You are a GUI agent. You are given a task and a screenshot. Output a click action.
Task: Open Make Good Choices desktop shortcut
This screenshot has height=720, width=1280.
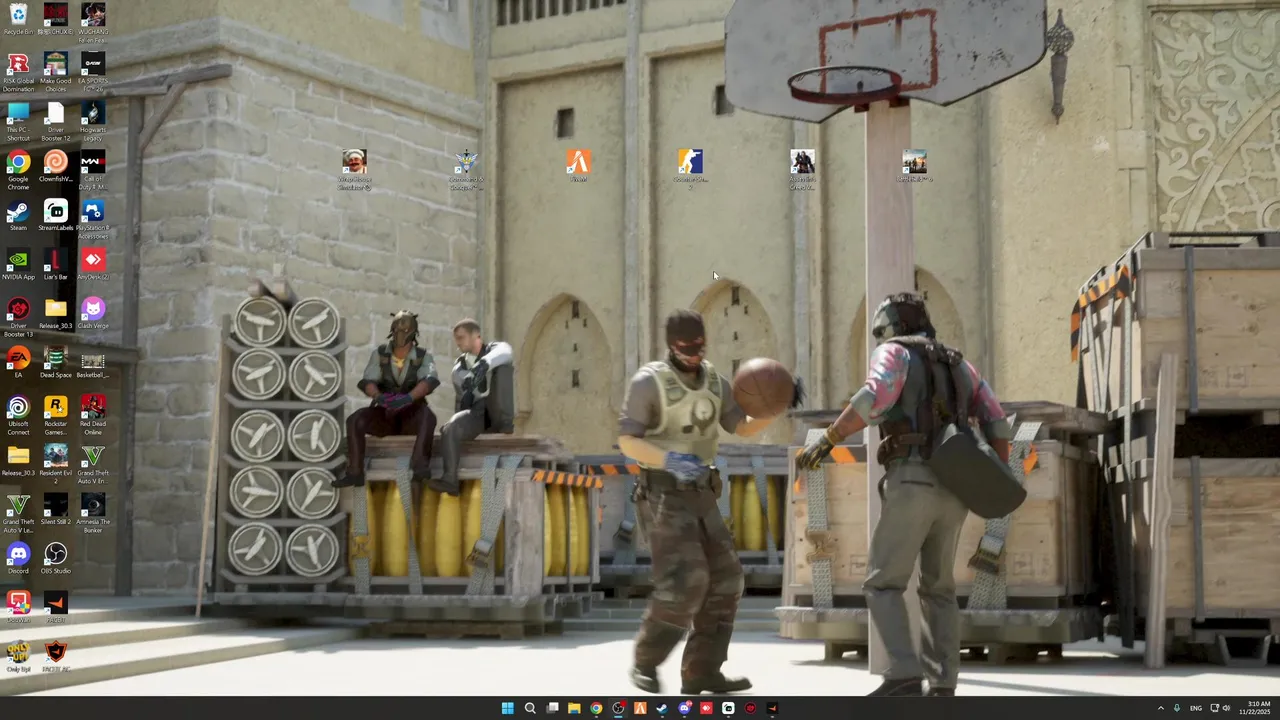click(55, 72)
